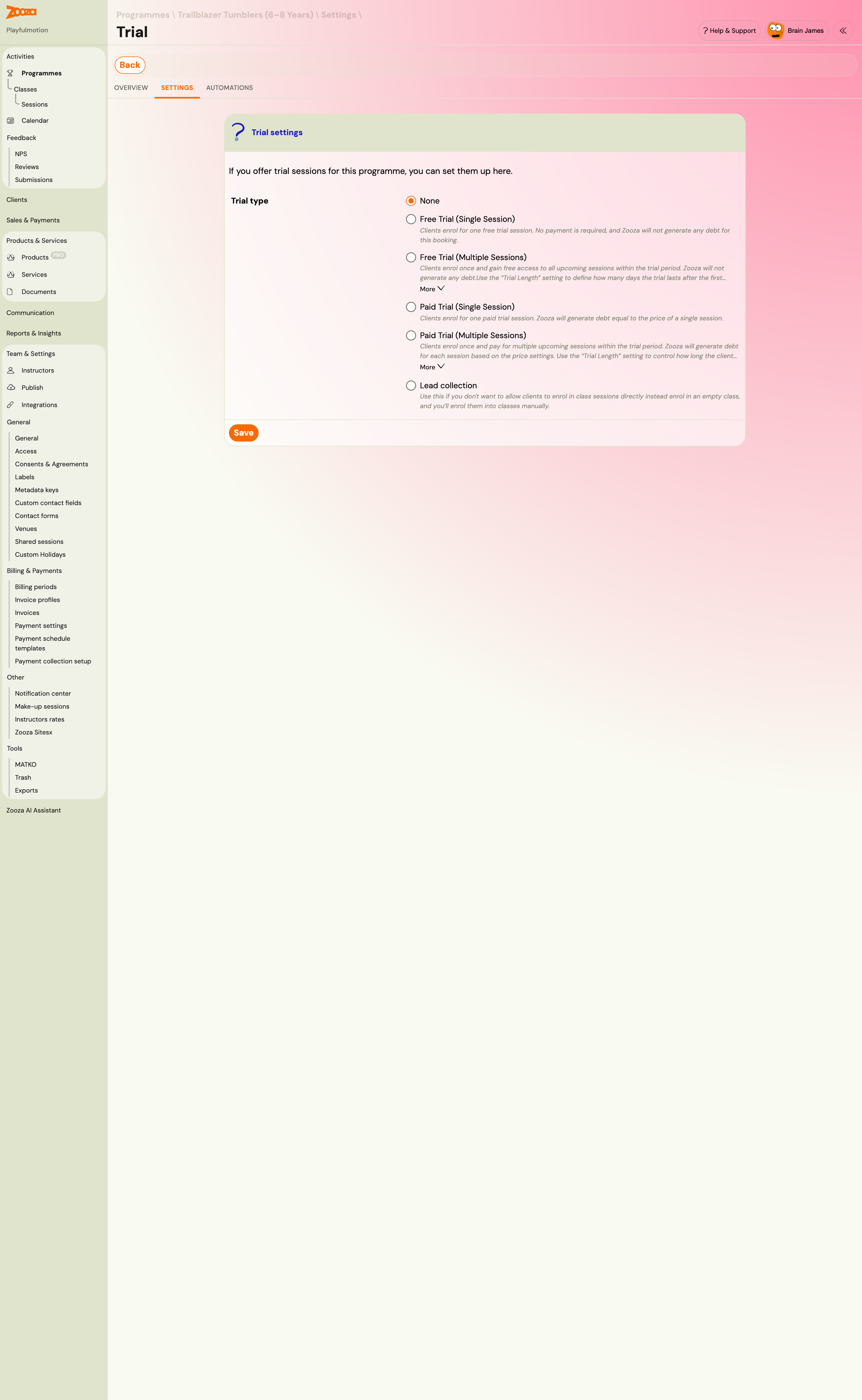Open Zooza AI Assistant
The image size is (862, 1400).
[34, 810]
